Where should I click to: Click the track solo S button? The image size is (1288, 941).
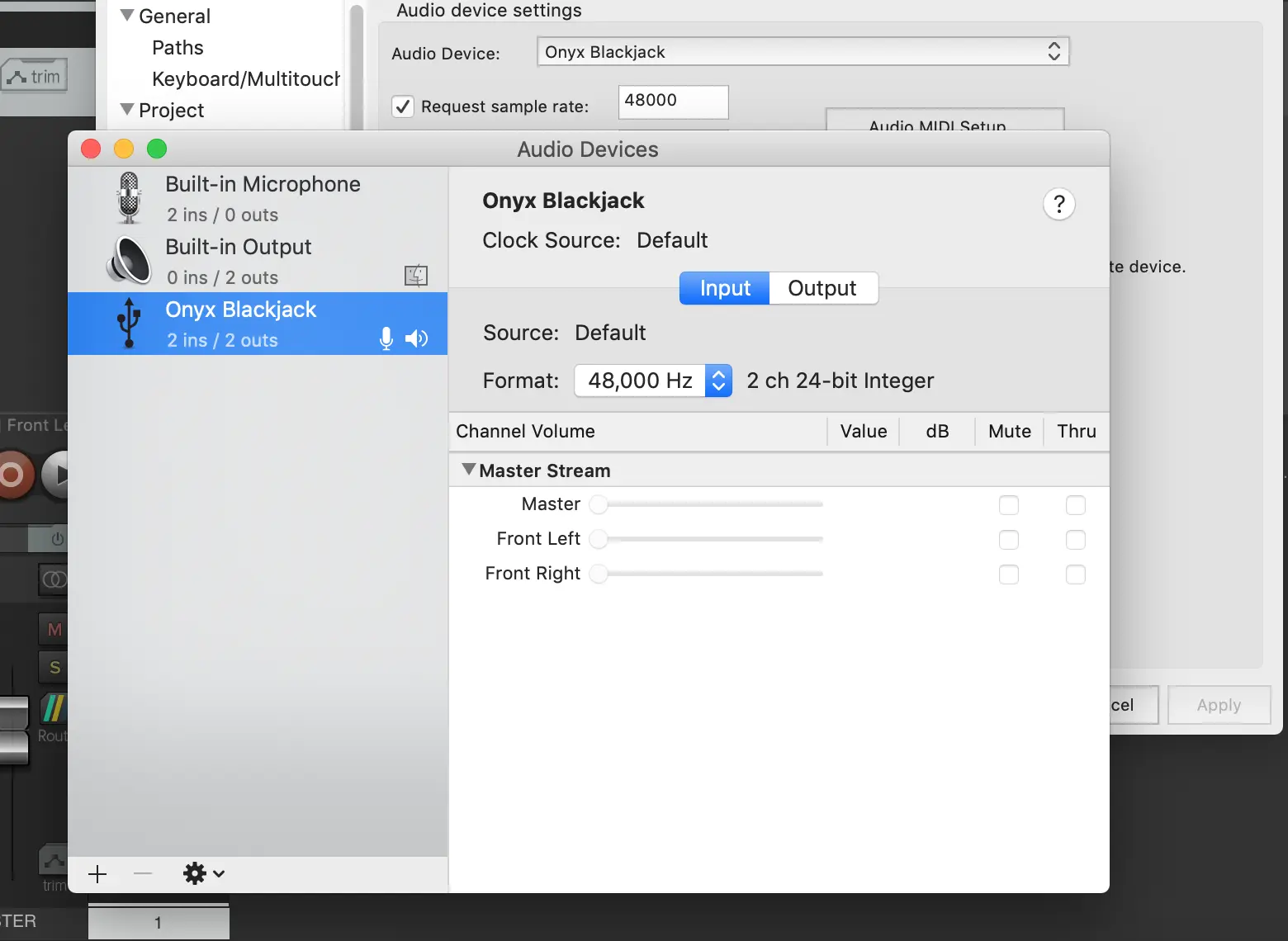tap(54, 667)
